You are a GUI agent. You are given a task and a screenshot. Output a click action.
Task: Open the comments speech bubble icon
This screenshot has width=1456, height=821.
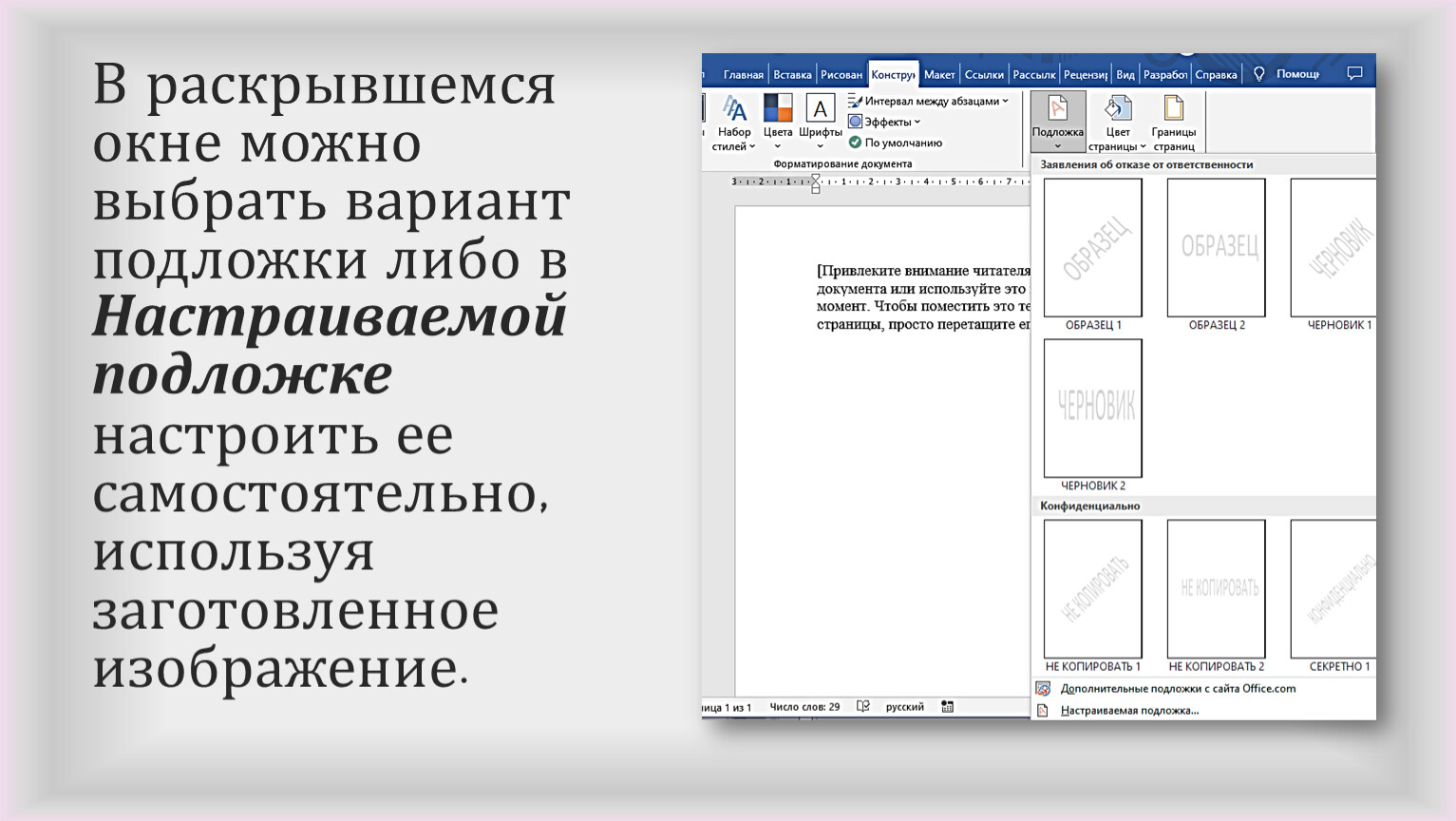pos(1354,73)
